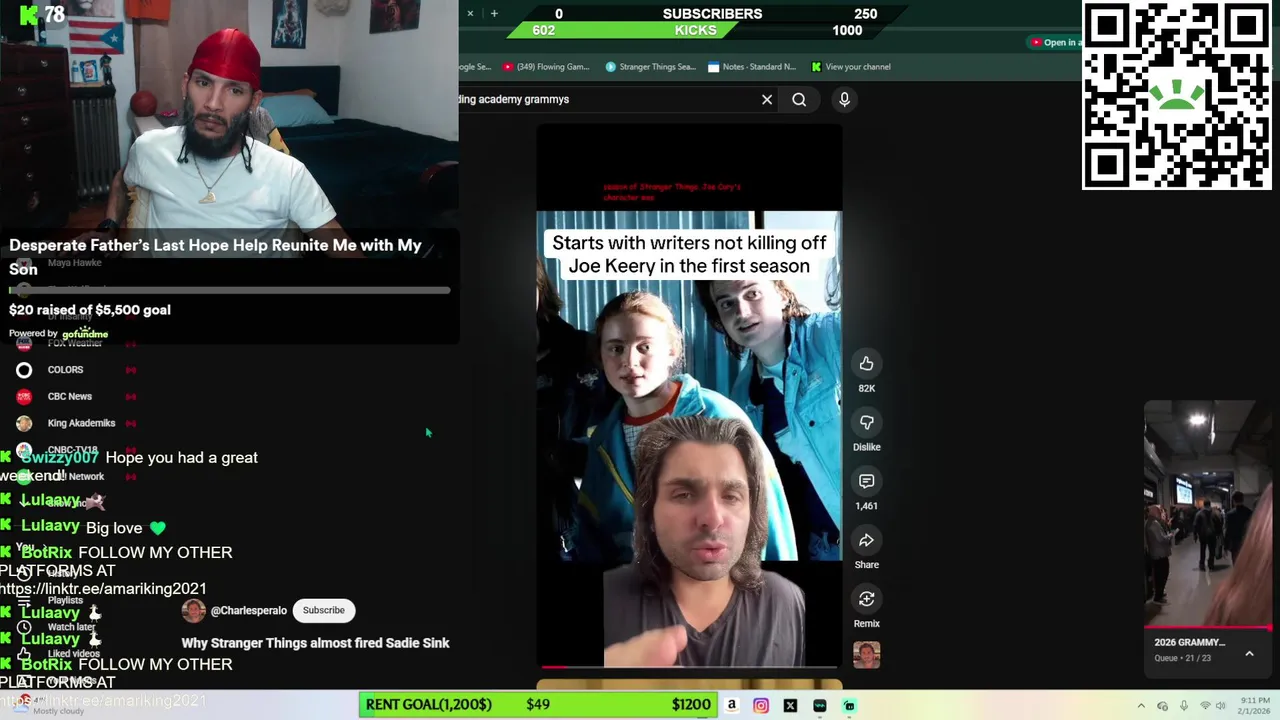This screenshot has width=1280, height=720.
Task: Open @Charlesperalo channel name
Action: click(x=248, y=610)
